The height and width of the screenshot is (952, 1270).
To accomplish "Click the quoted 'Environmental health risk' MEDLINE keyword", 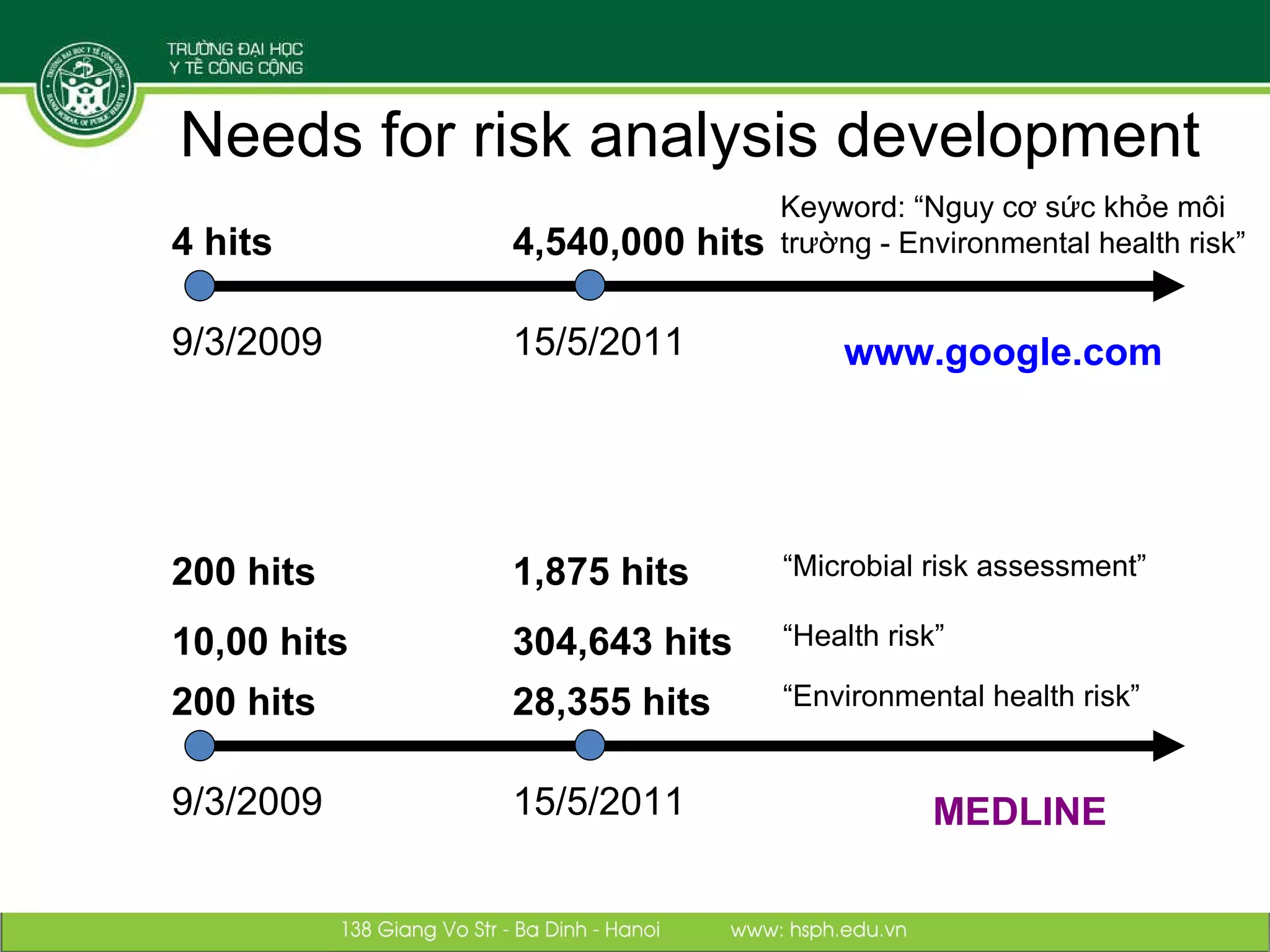I will (961, 697).
